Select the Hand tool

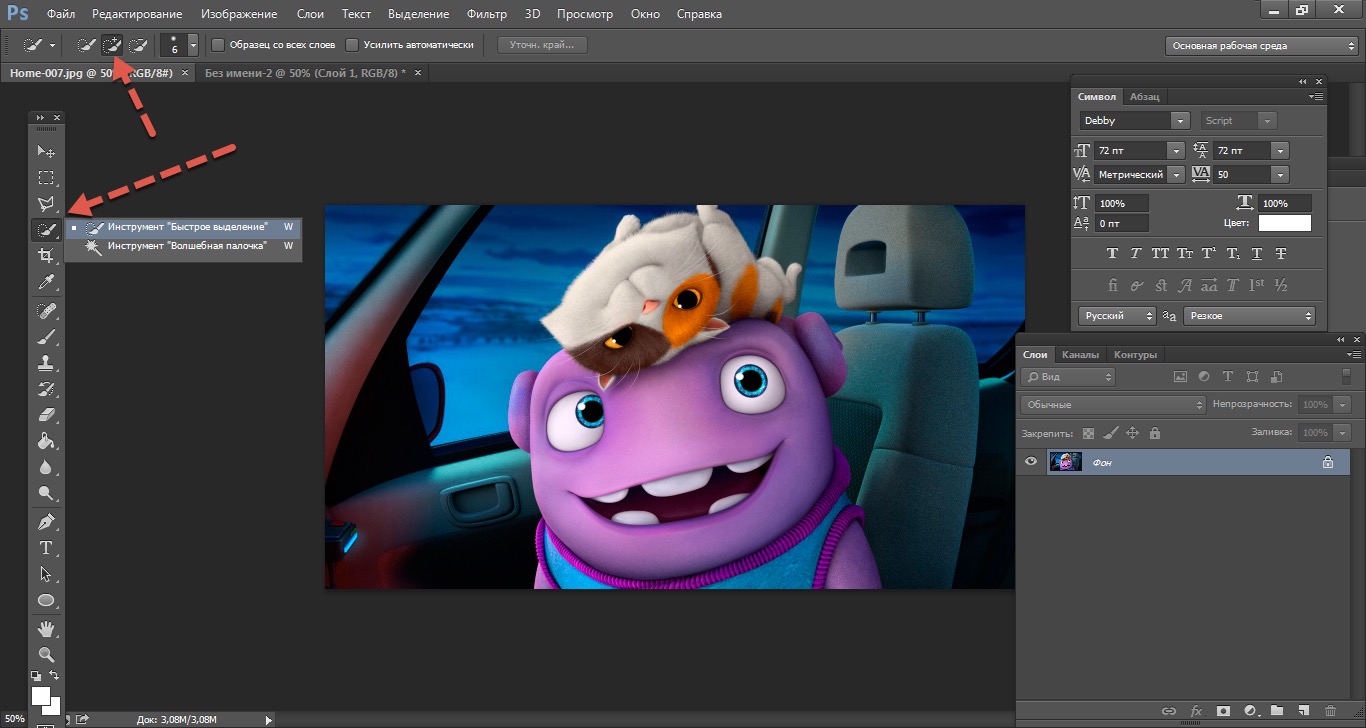click(x=46, y=628)
